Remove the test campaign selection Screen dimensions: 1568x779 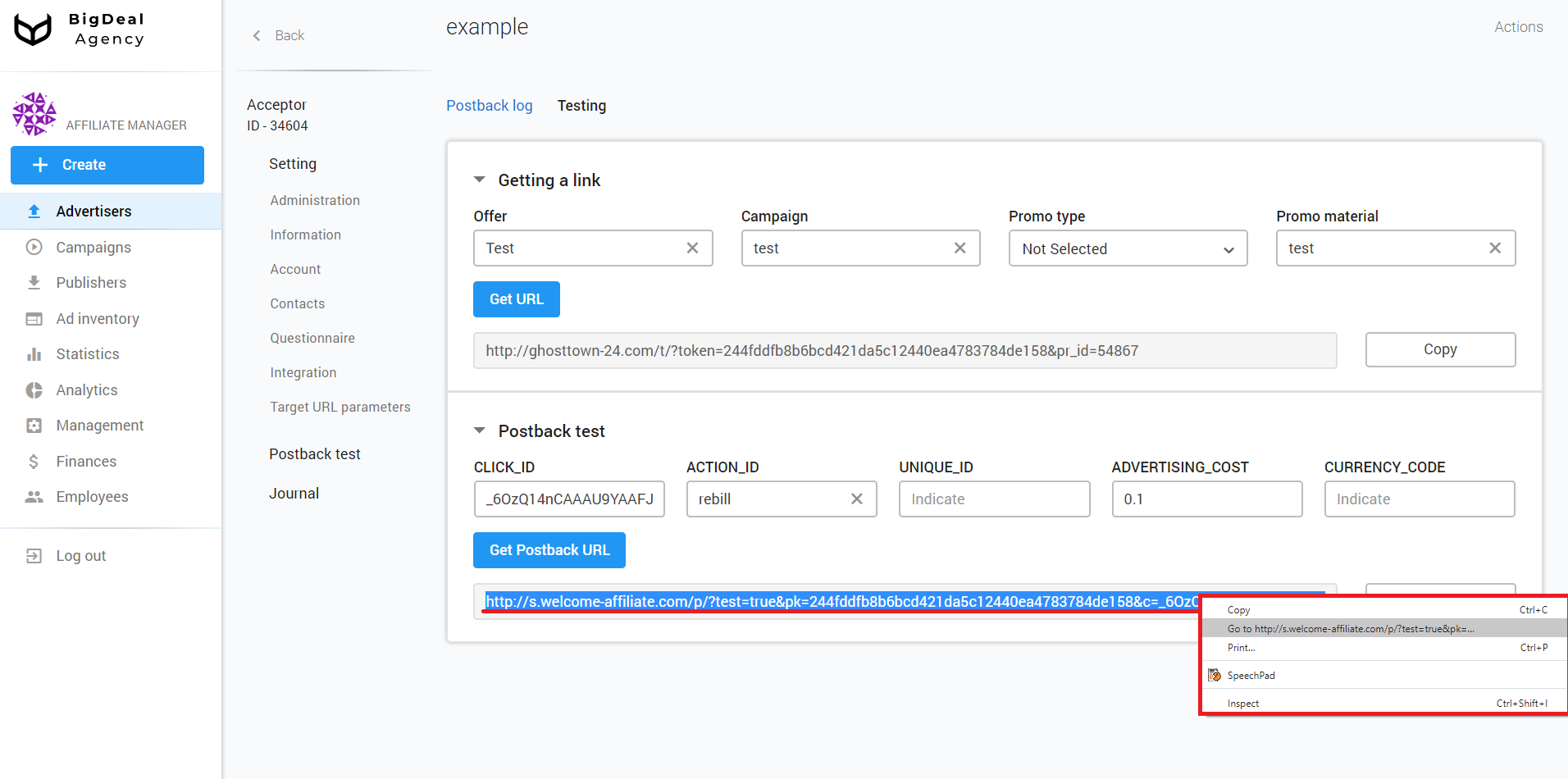[x=959, y=248]
